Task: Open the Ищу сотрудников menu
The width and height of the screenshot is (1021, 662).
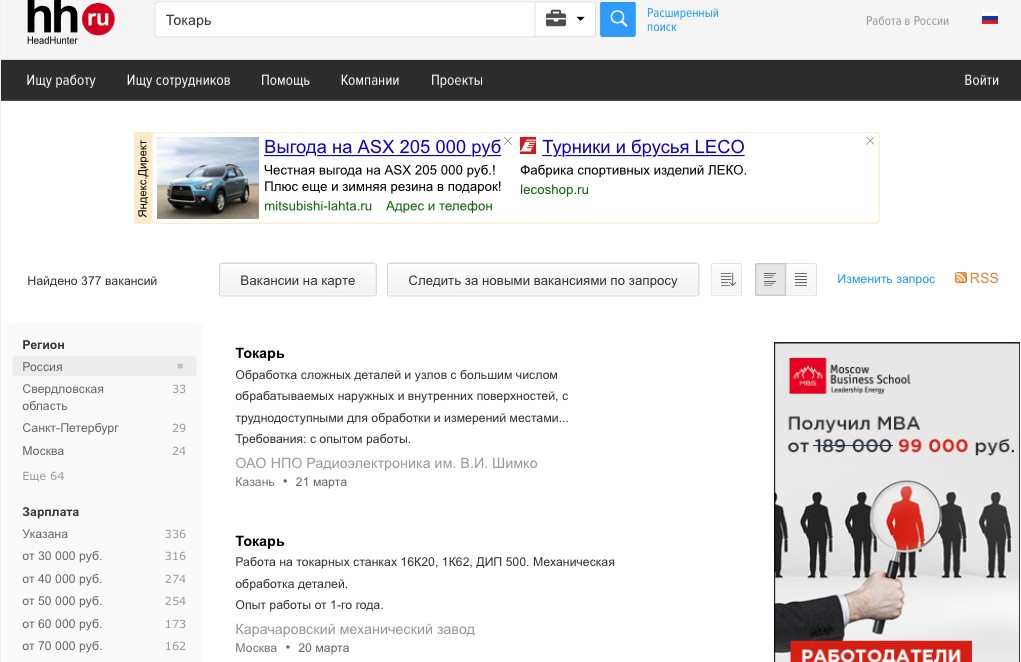Action: click(178, 81)
